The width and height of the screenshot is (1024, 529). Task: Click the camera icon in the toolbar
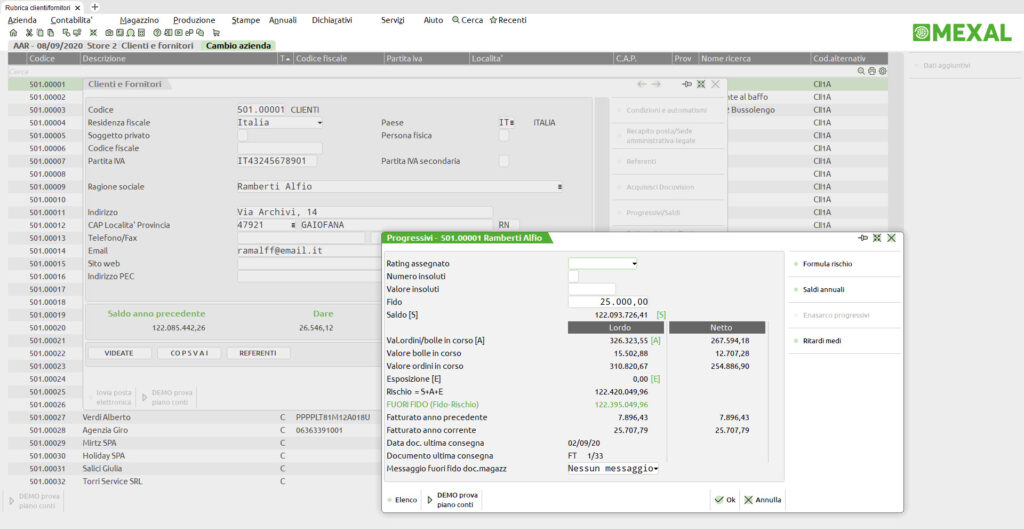coord(109,33)
